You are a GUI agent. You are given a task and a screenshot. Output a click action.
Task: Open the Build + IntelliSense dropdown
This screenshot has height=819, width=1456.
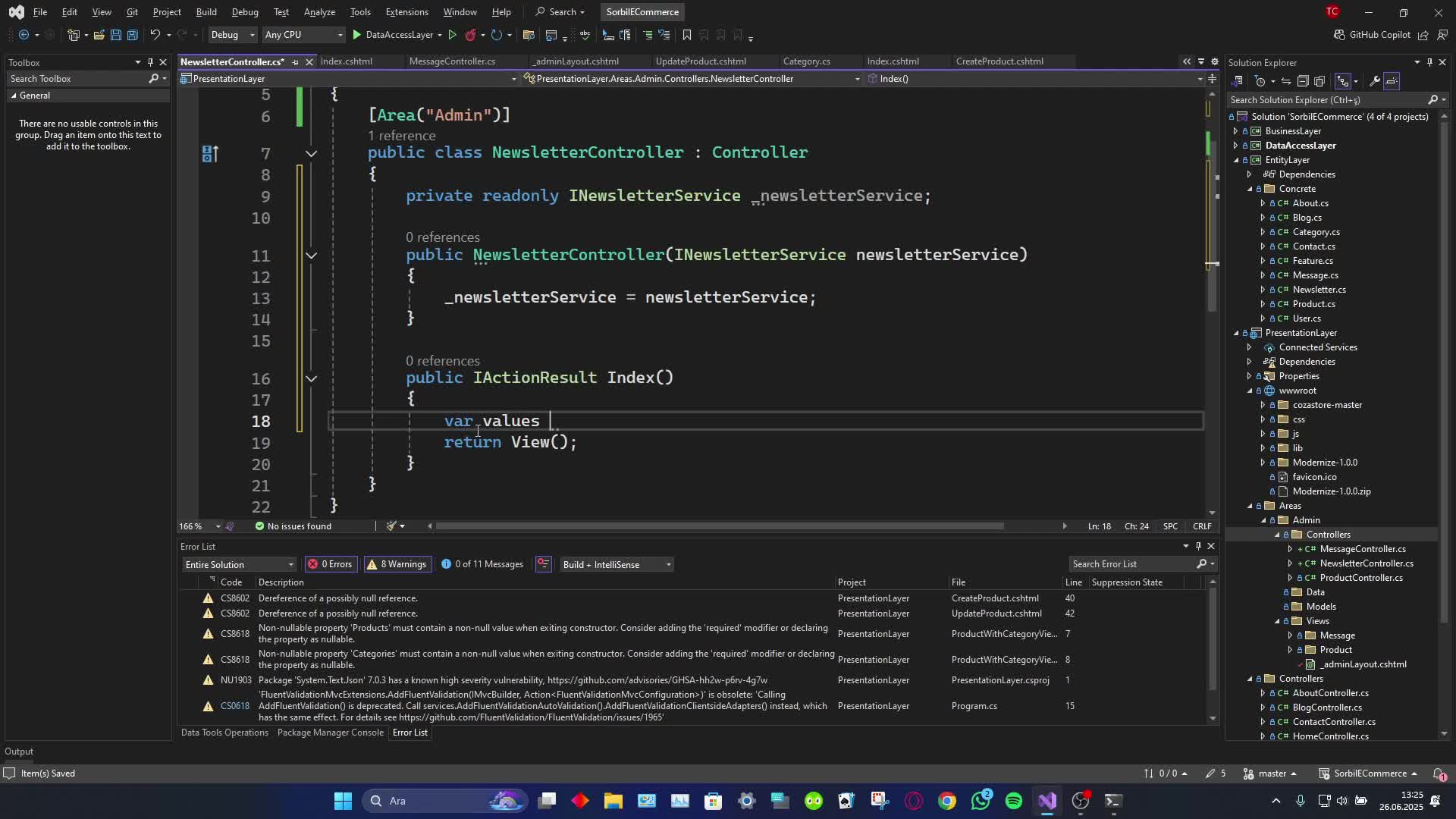(x=616, y=564)
